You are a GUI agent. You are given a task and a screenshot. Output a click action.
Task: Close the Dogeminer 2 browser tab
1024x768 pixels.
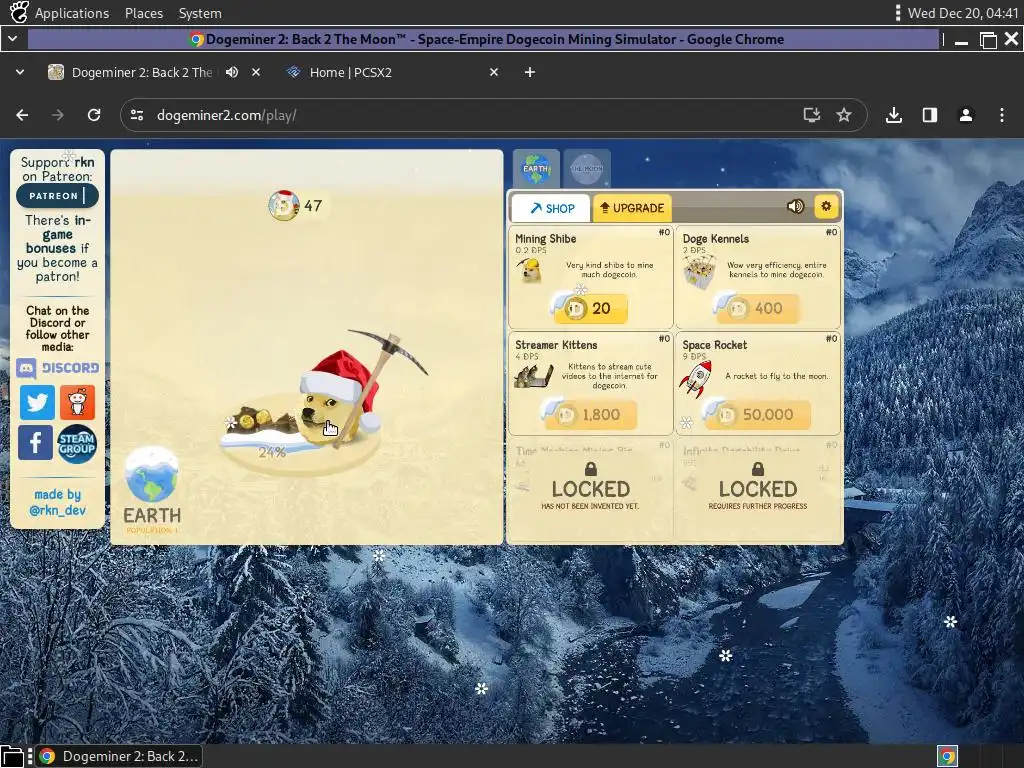coord(256,72)
